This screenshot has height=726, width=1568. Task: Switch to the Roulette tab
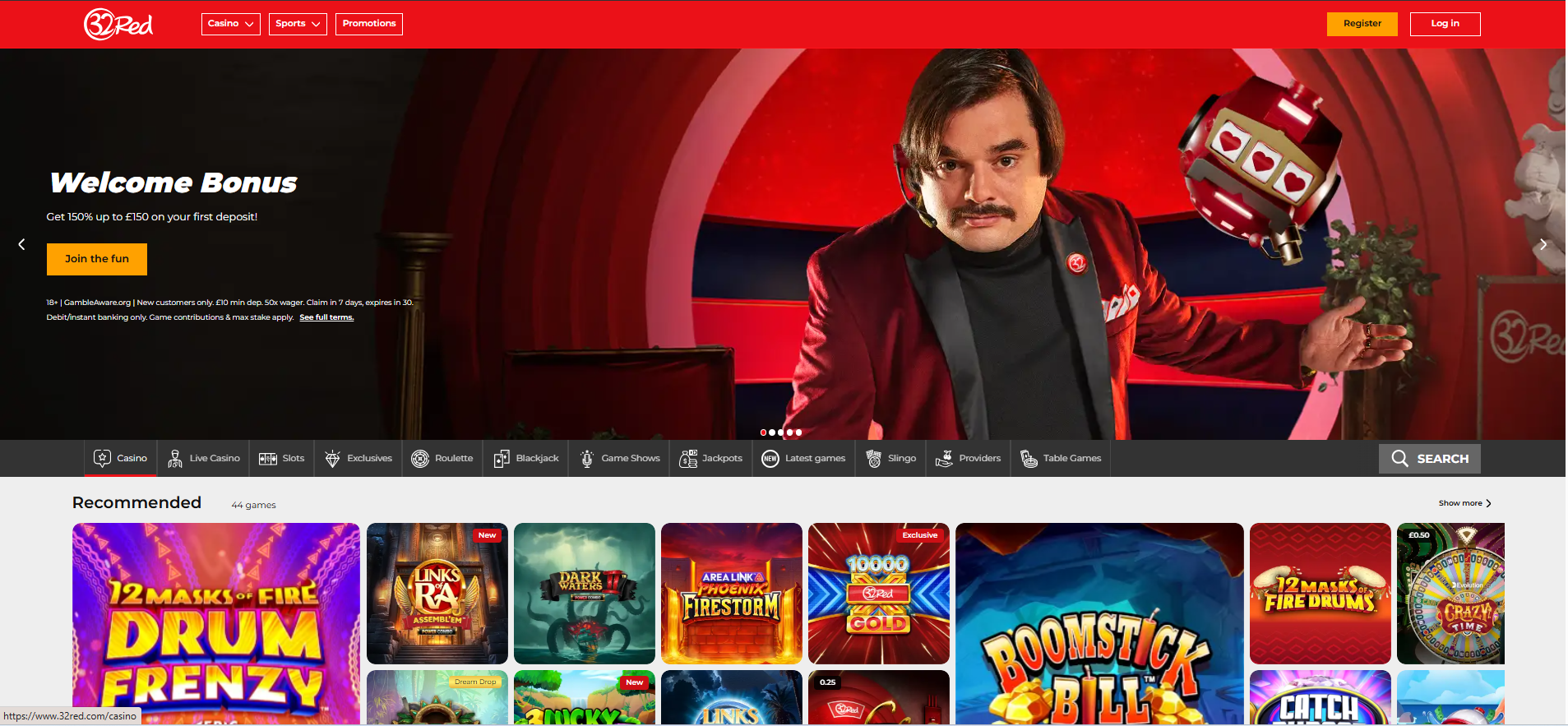(x=442, y=459)
